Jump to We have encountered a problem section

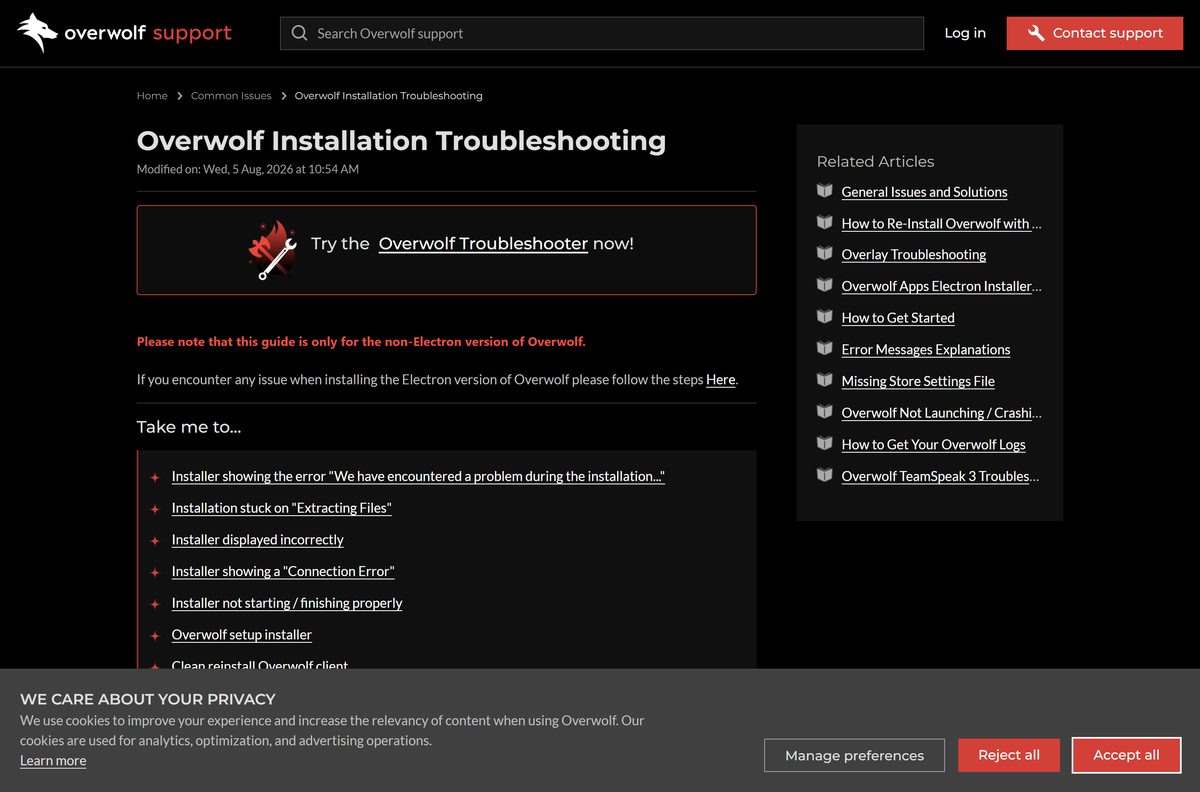coord(418,476)
